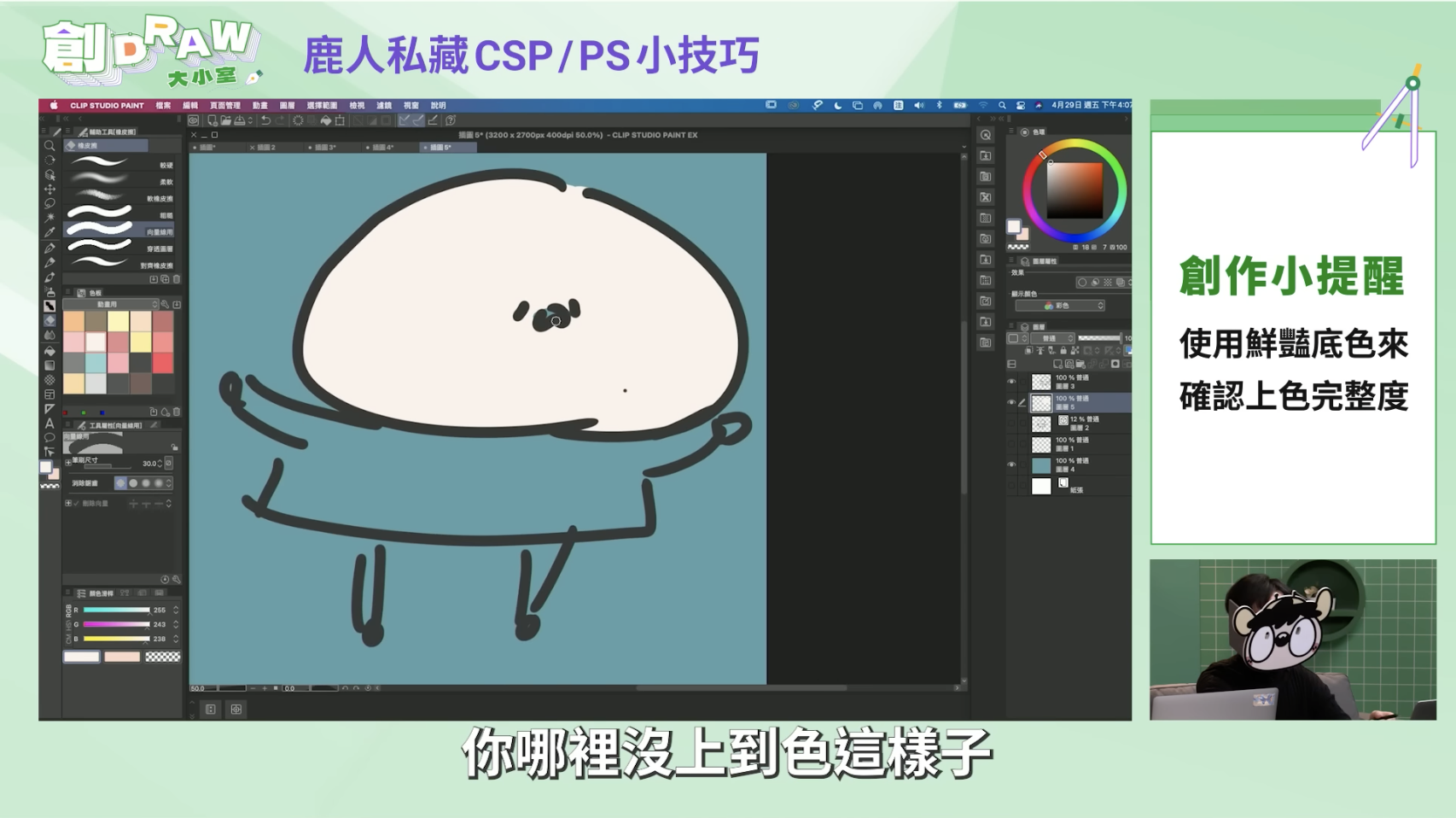Select the Move layer tool
This screenshot has height=818, width=1456.
(x=50, y=189)
